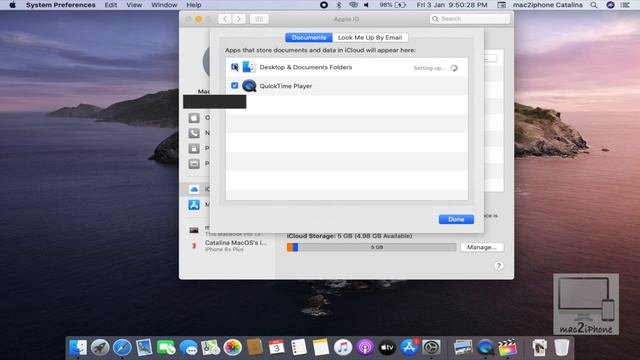Click the iCloud Storage usage bar
Image resolution: width=640 pixels, height=360 pixels.
pos(371,247)
